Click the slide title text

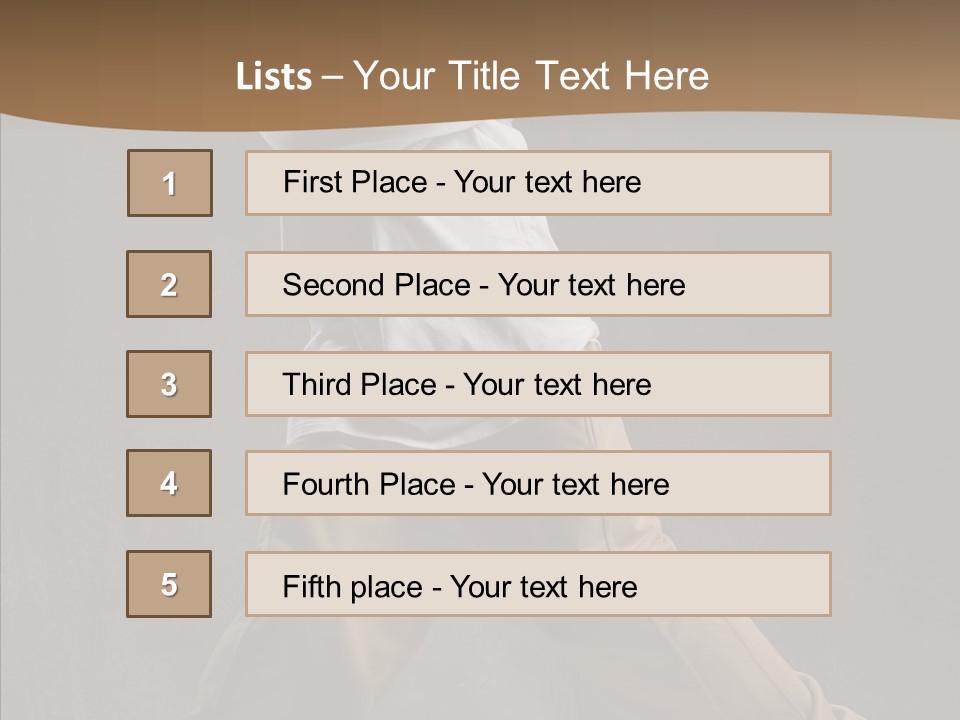(x=472, y=76)
